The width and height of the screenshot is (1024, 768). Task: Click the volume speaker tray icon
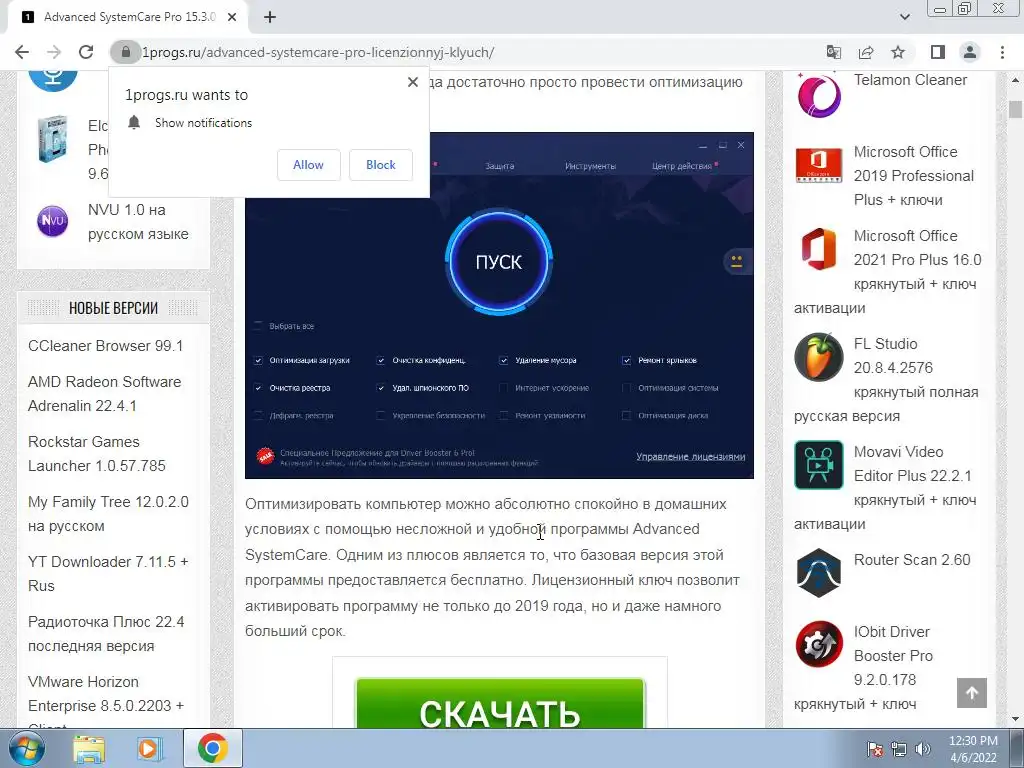(923, 749)
